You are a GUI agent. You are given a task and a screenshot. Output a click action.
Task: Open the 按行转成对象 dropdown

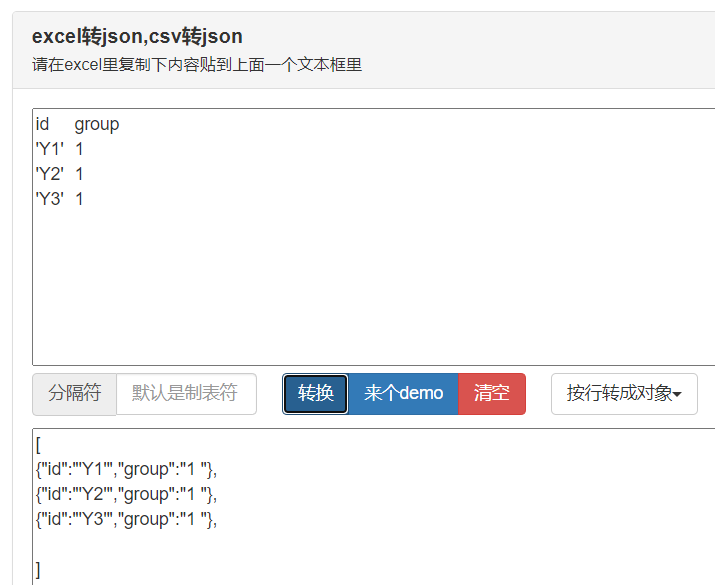click(624, 394)
